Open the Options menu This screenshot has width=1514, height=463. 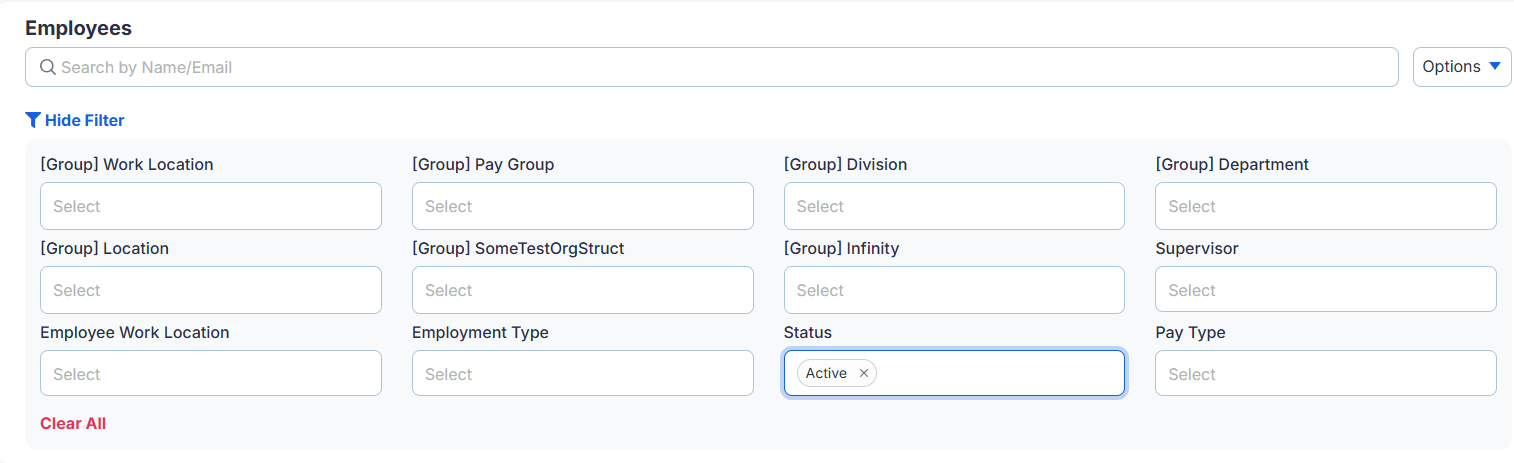click(1462, 67)
